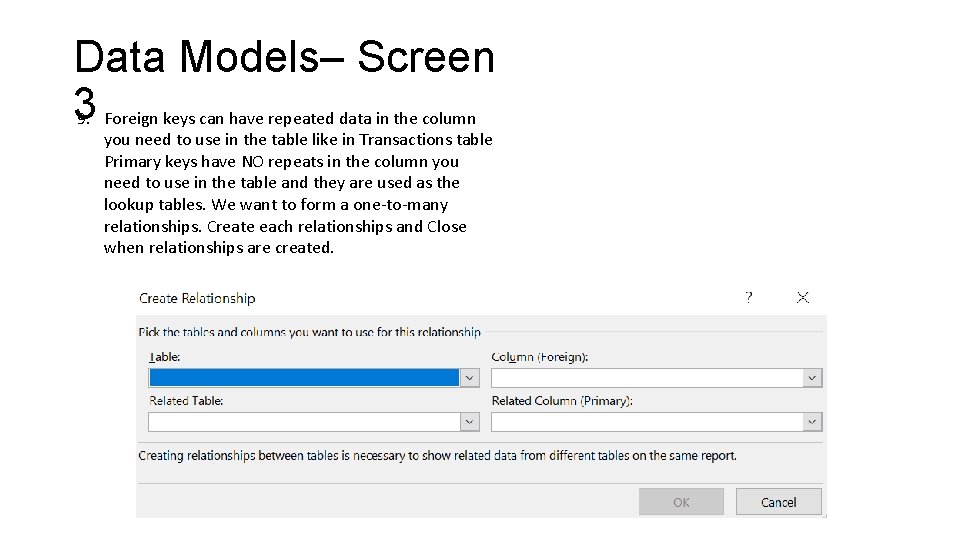Screen dimensions: 960x540
Task: Click the highlighted Table combo box field
Action: (304, 378)
